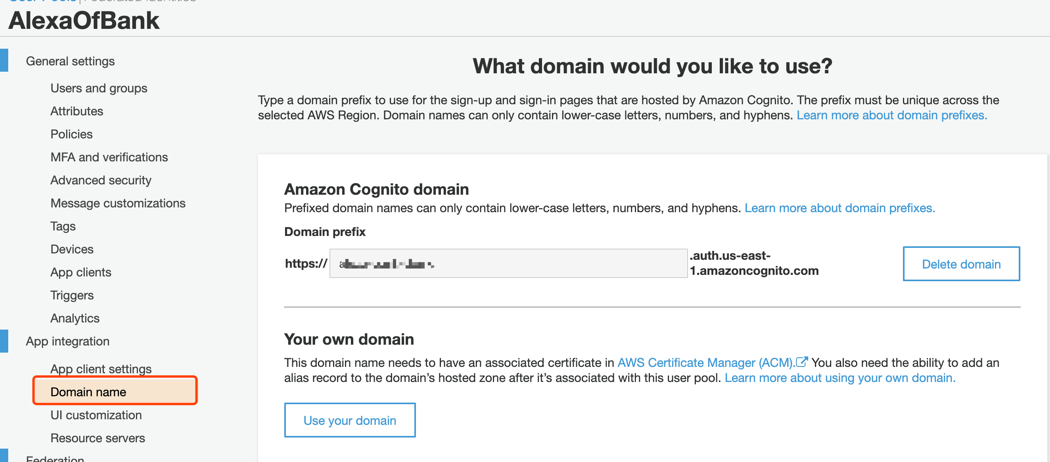Image resolution: width=1050 pixels, height=462 pixels.
Task: Open App integration section
Action: coord(67,341)
